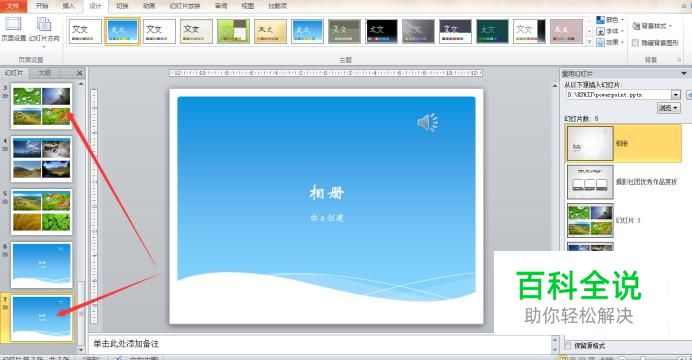The height and width of the screenshot is (360, 692).
Task: Apply the black theme with rainbow colors
Action: tap(382, 31)
